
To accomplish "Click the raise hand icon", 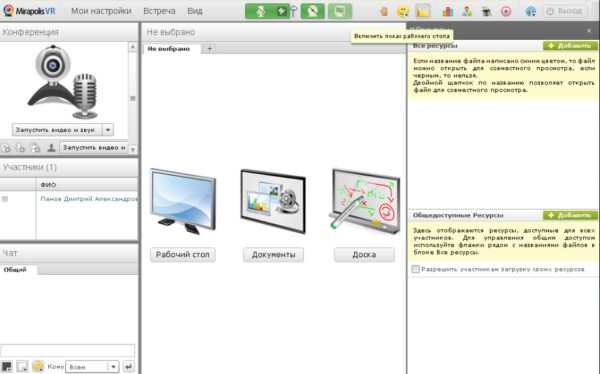I will pyautogui.click(x=384, y=11).
